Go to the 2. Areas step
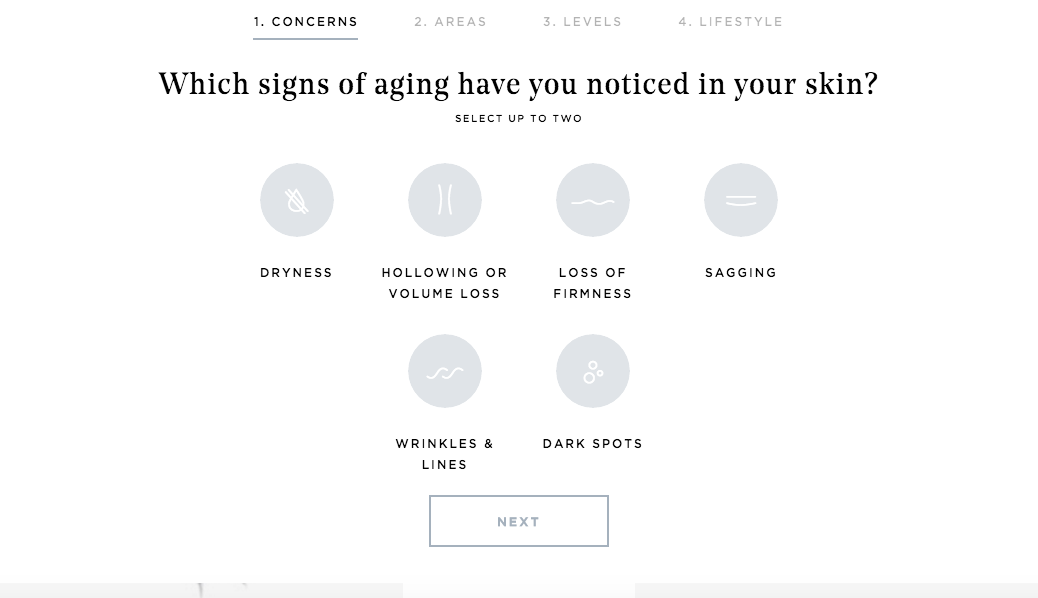Image resolution: width=1038 pixels, height=598 pixels. (451, 22)
